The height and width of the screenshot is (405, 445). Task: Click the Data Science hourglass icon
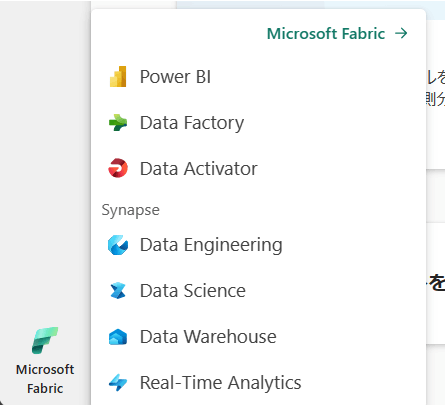tap(118, 290)
